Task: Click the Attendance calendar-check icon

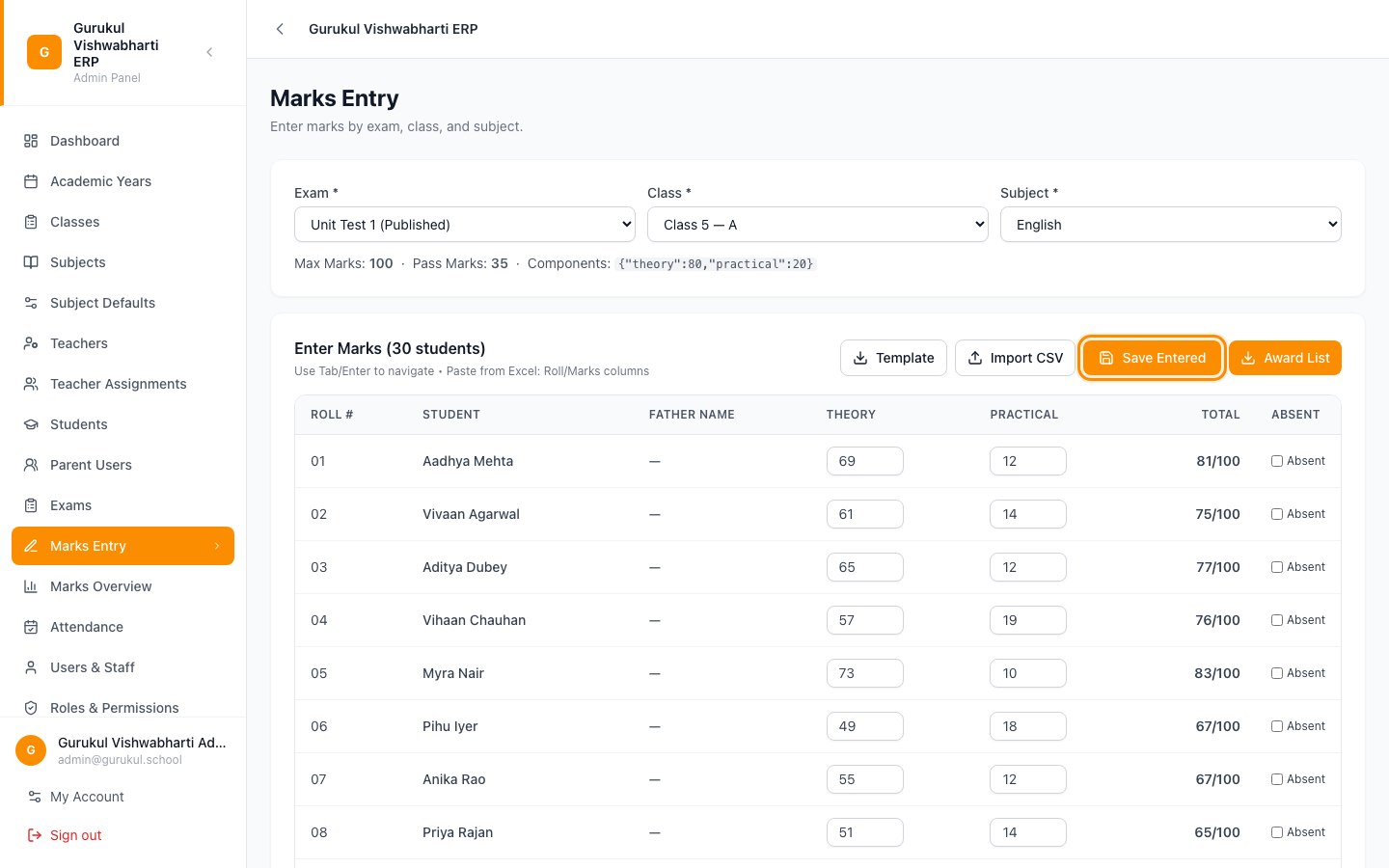Action: [x=31, y=627]
